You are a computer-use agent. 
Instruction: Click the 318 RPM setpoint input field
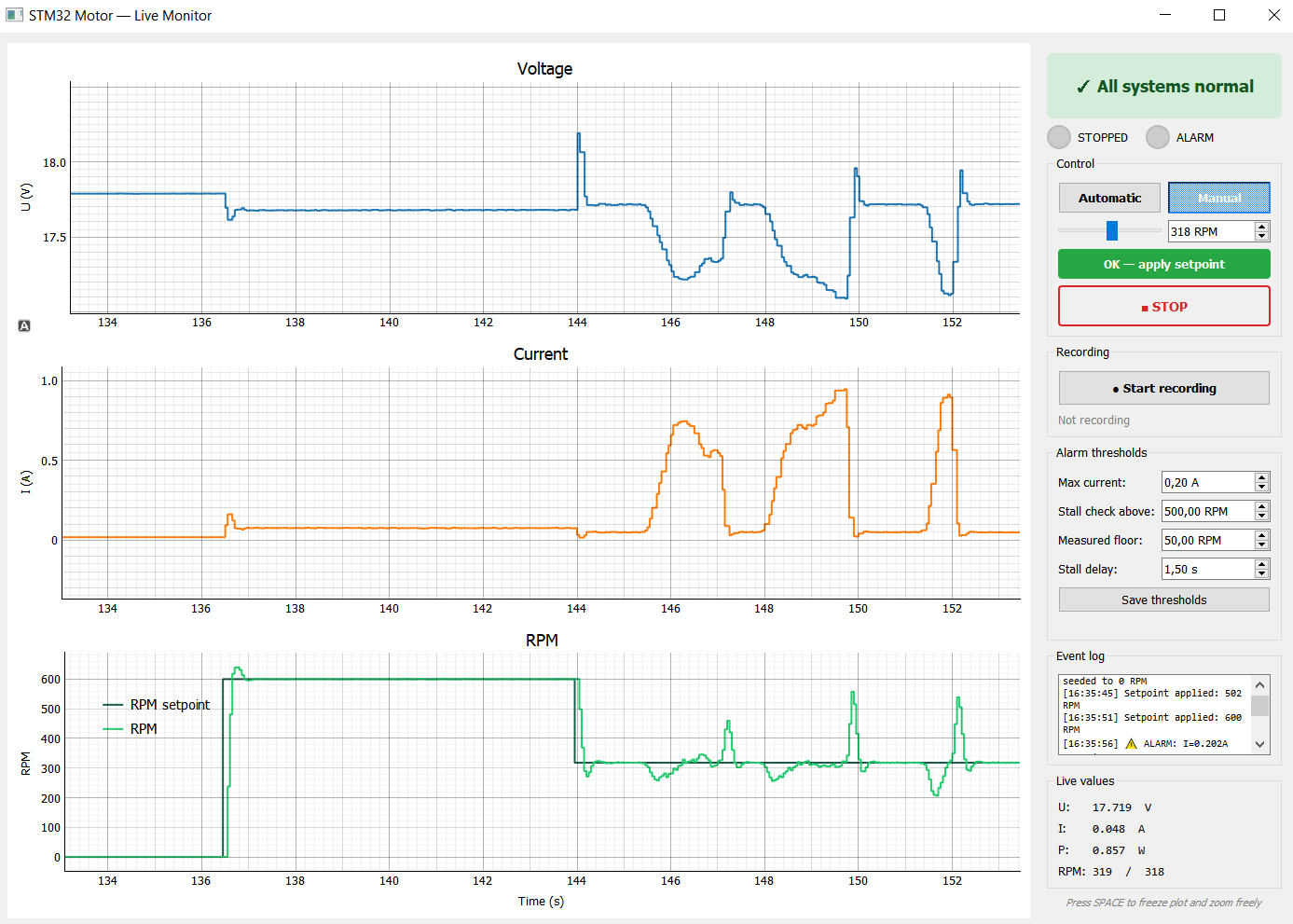(1211, 231)
